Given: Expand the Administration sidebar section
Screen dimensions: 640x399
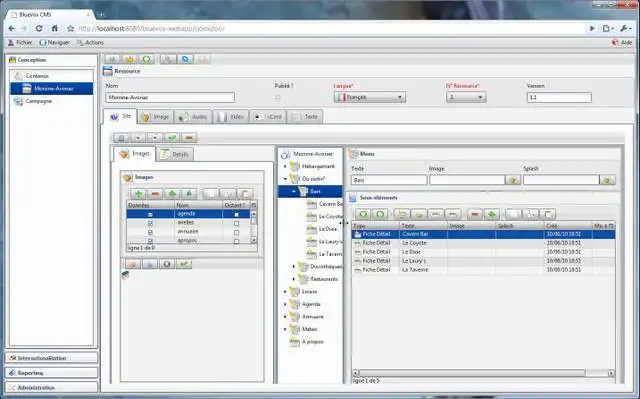Looking at the screenshot, I should [51, 388].
